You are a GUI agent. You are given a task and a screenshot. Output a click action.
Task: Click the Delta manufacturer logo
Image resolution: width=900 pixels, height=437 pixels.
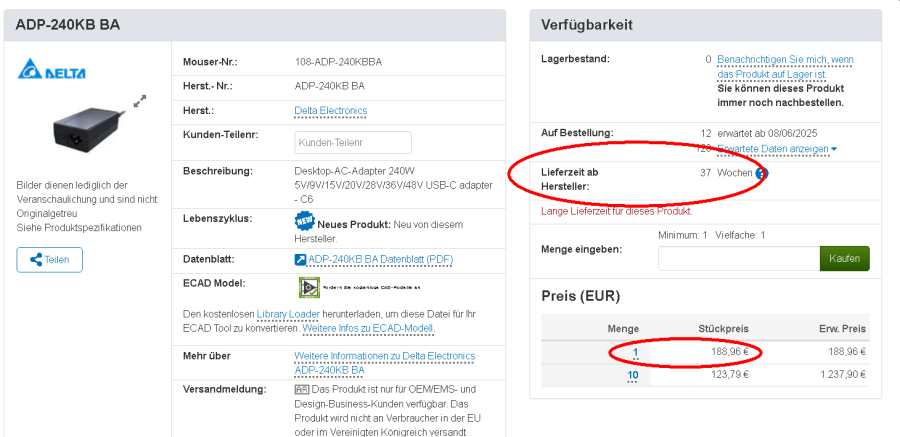51,72
